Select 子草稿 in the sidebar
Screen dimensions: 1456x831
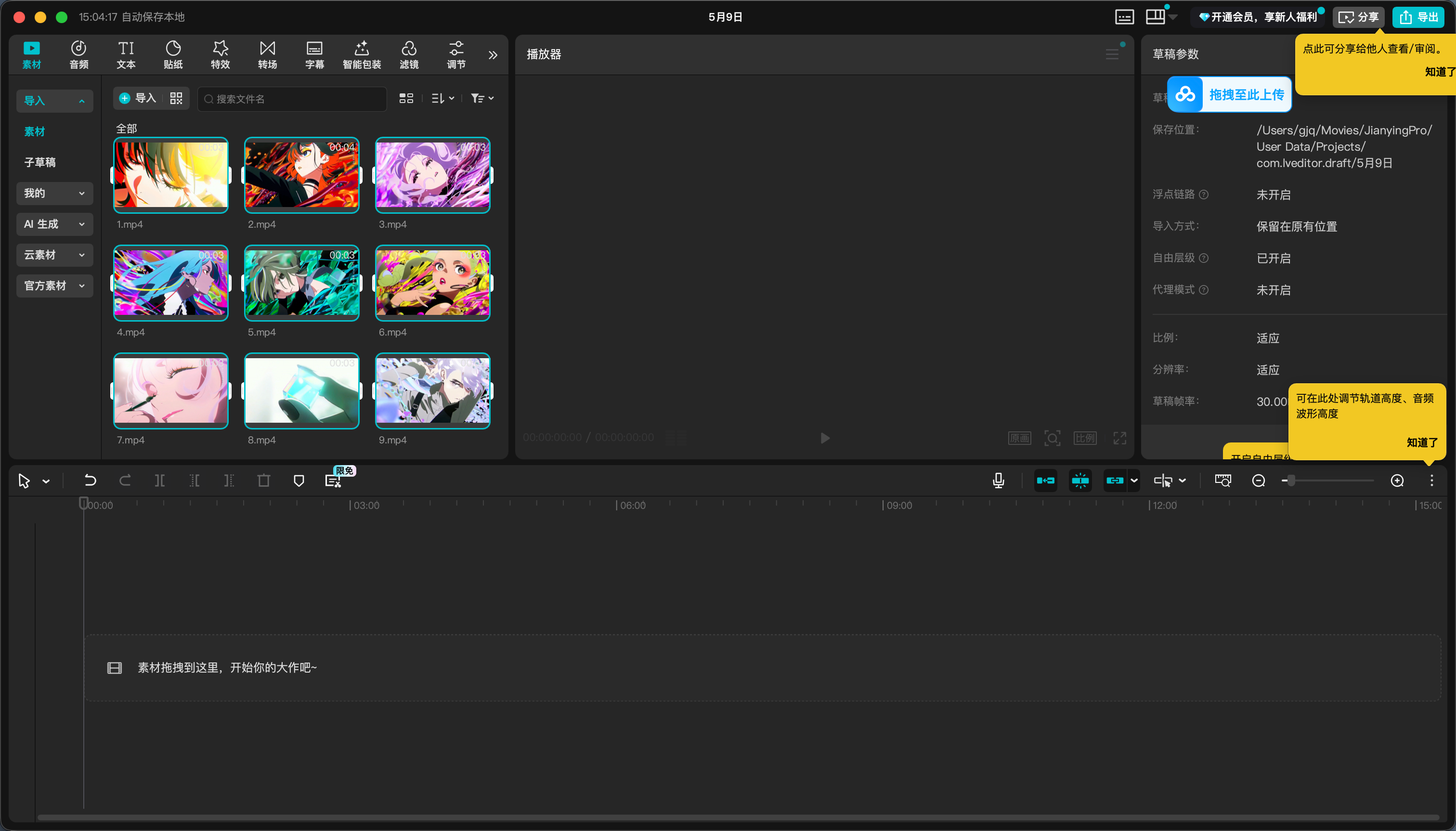coord(40,162)
